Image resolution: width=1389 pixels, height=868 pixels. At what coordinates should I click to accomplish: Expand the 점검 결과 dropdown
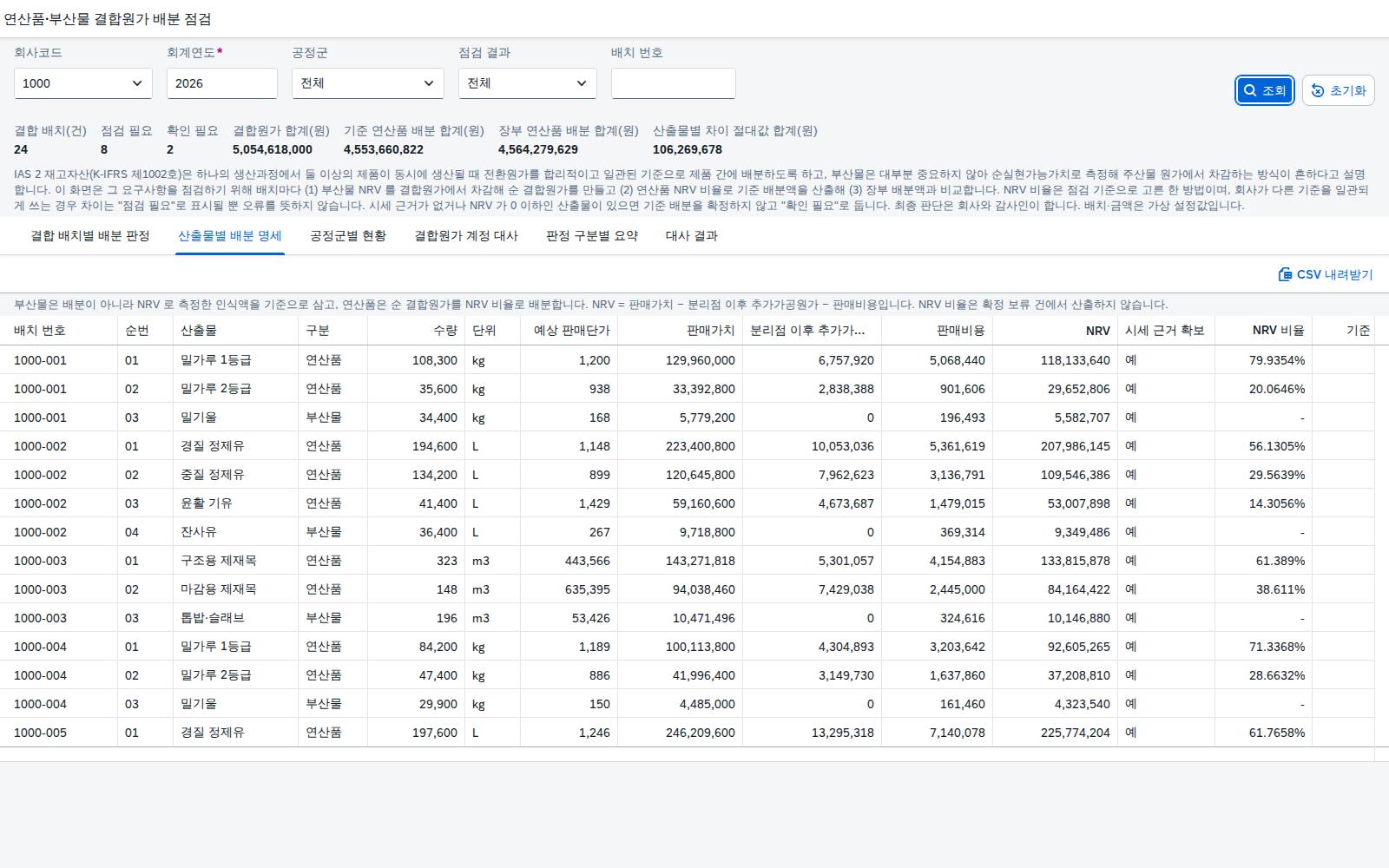pyautogui.click(x=528, y=83)
